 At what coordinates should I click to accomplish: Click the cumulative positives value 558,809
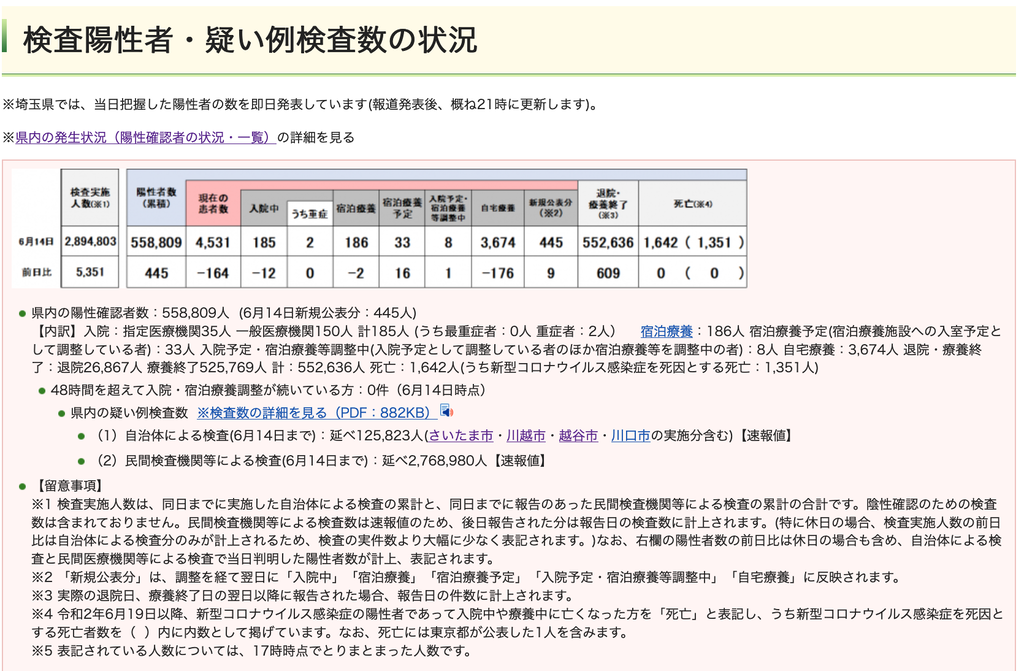(x=156, y=242)
